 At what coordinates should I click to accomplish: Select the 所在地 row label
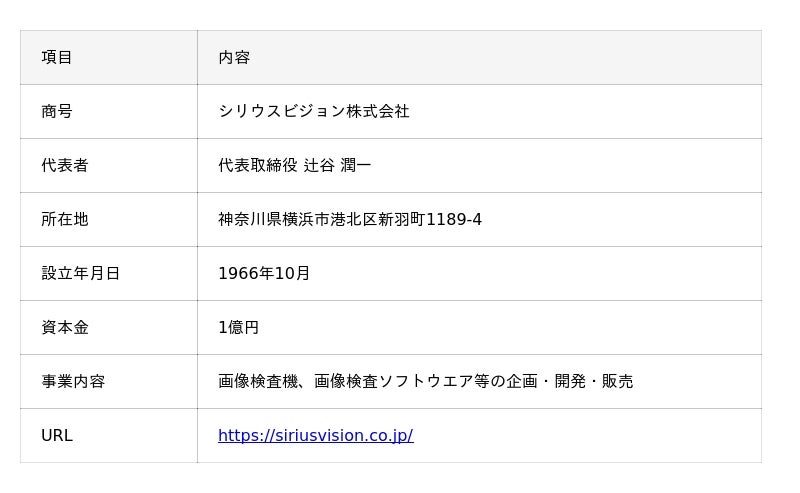(65, 220)
